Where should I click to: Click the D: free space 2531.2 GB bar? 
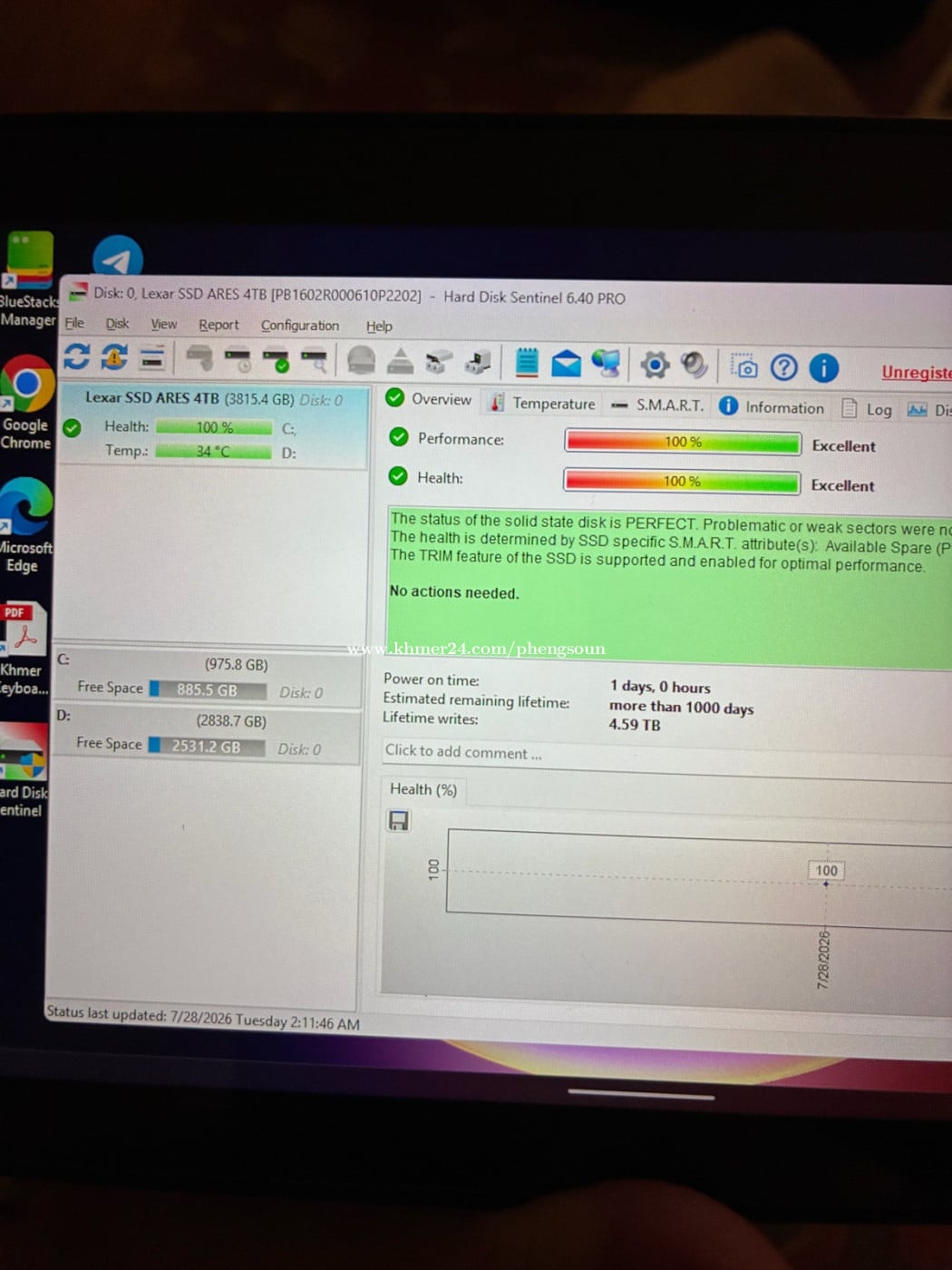[207, 747]
